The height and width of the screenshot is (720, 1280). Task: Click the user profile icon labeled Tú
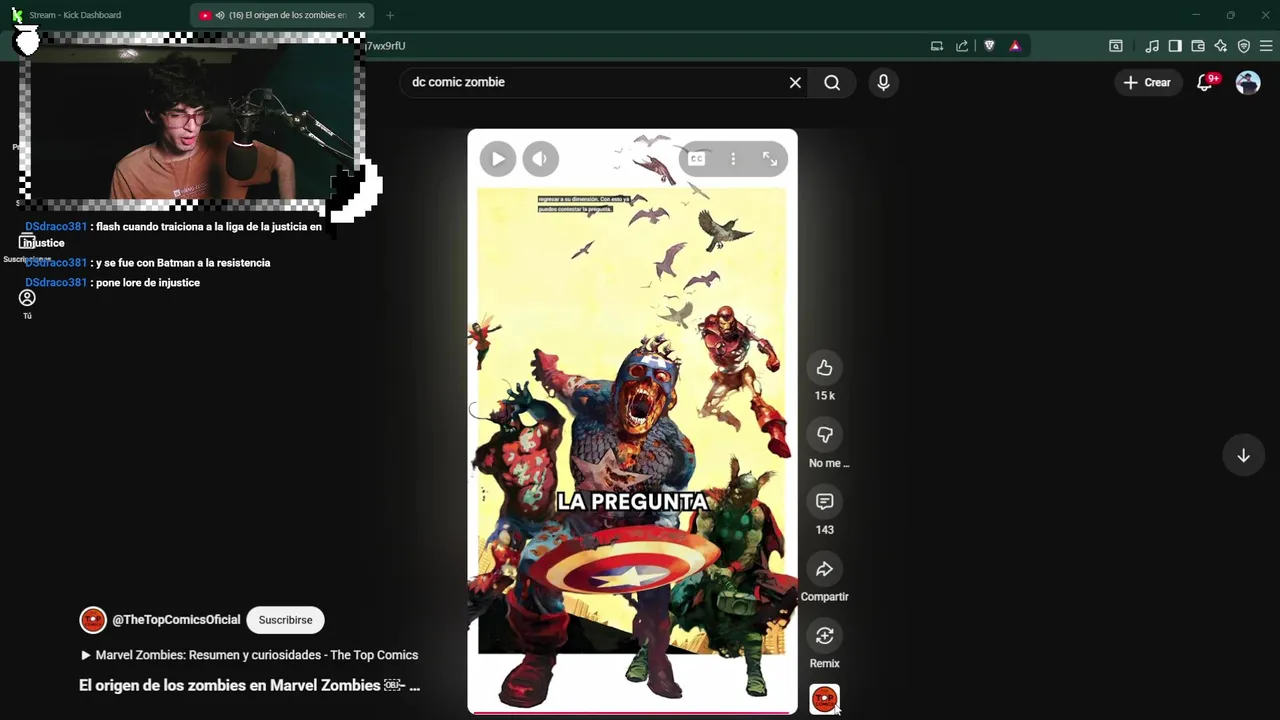pyautogui.click(x=27, y=298)
